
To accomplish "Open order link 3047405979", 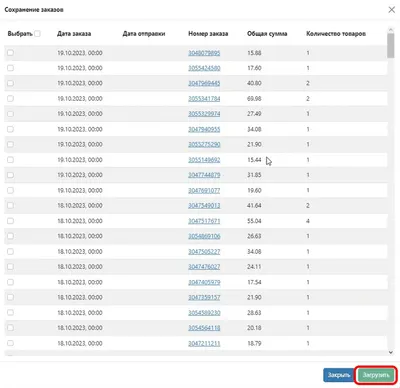I will [204, 282].
